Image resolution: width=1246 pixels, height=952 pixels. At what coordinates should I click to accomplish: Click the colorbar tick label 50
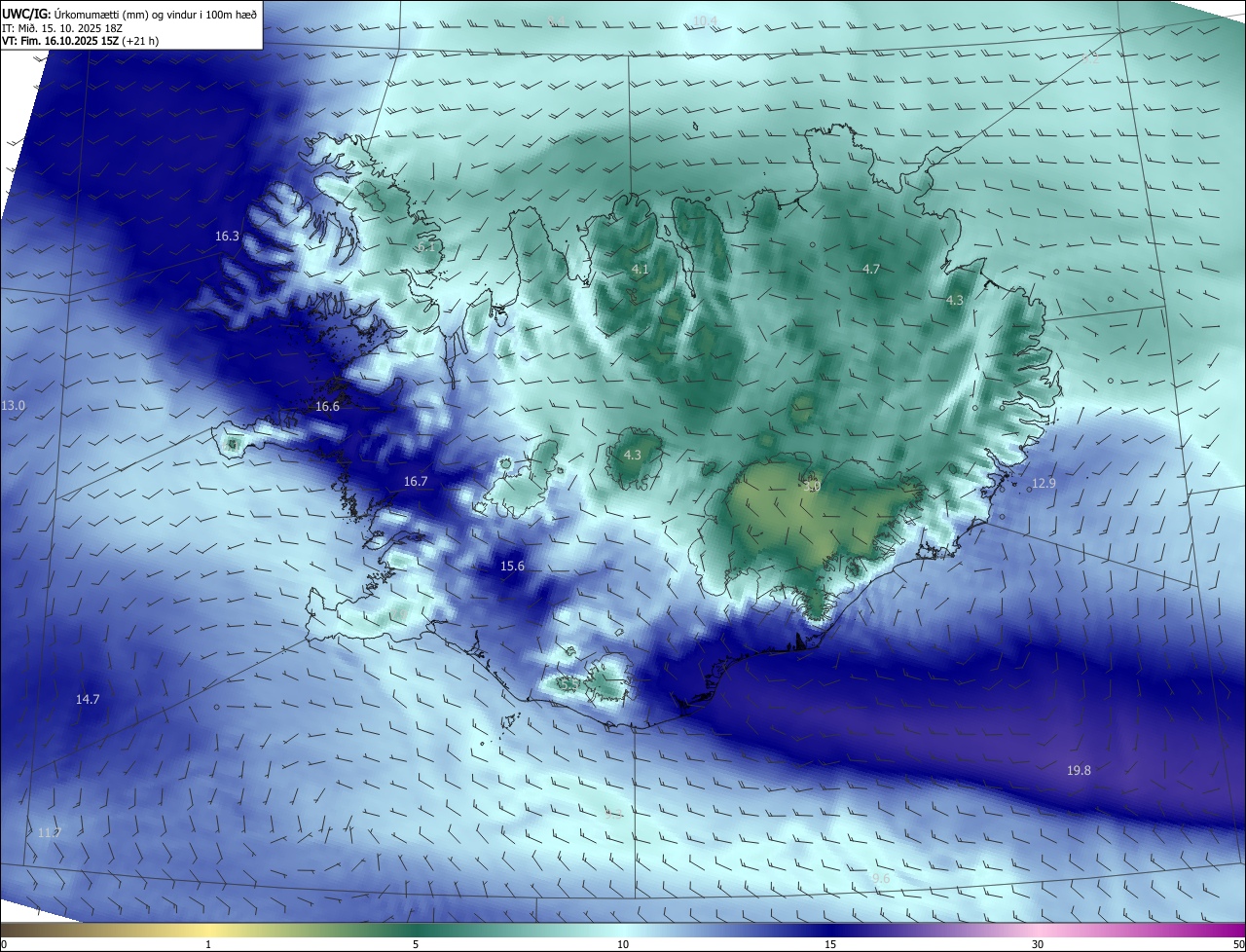pos(1238,944)
